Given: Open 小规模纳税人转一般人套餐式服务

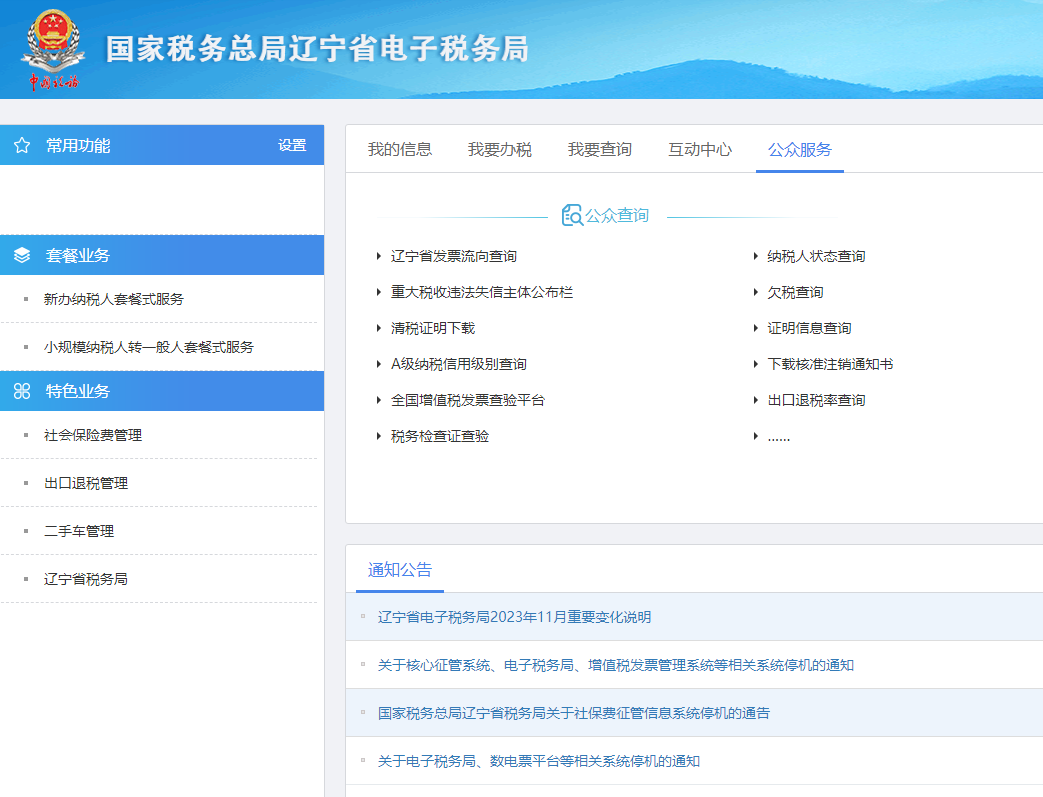Looking at the screenshot, I should pos(149,347).
